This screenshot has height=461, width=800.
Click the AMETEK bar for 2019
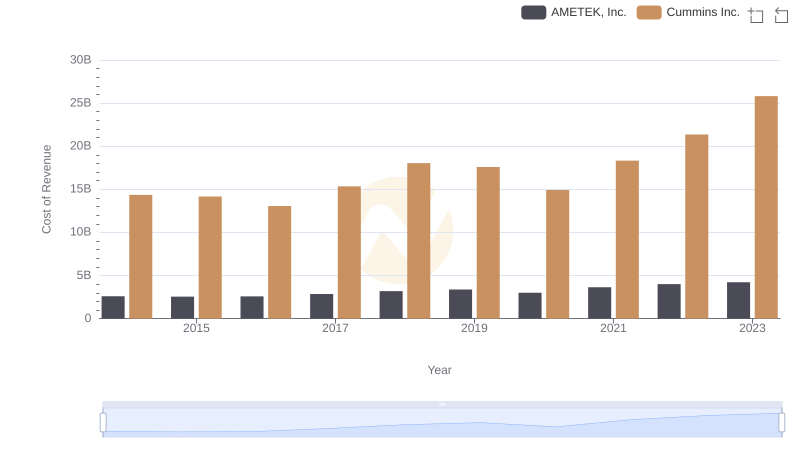pyautogui.click(x=460, y=304)
